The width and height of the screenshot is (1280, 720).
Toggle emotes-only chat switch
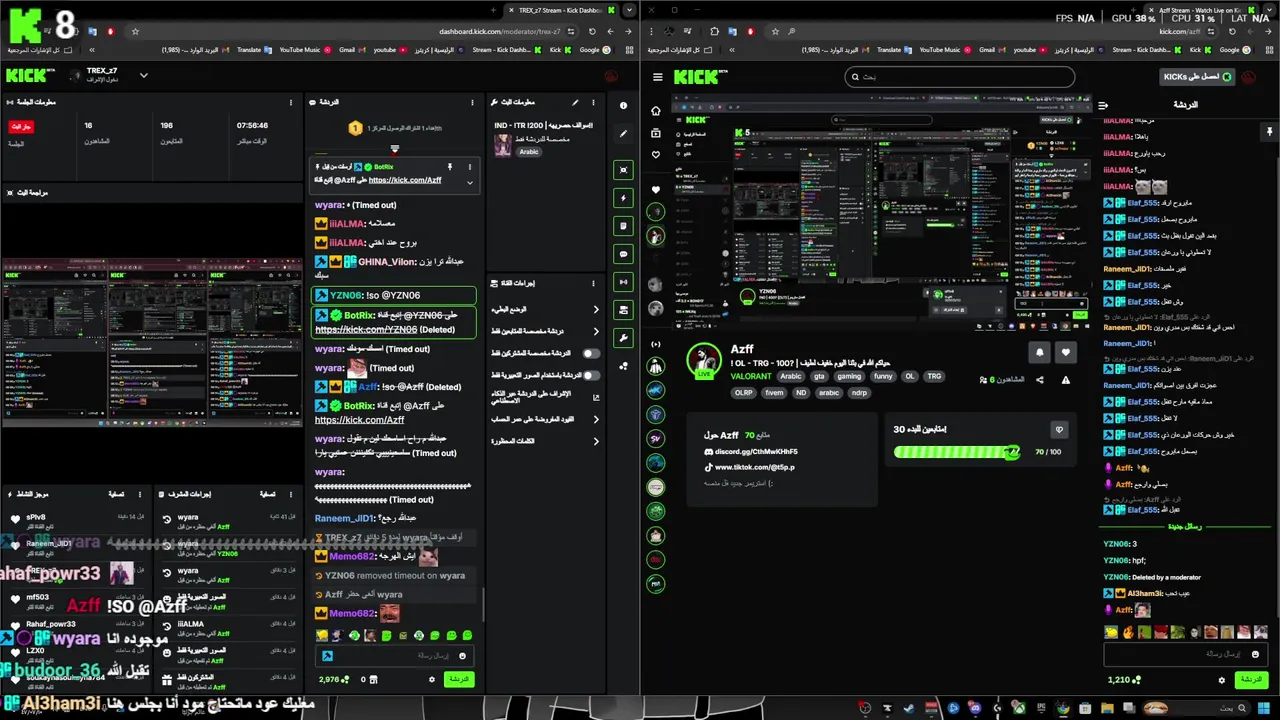point(592,375)
